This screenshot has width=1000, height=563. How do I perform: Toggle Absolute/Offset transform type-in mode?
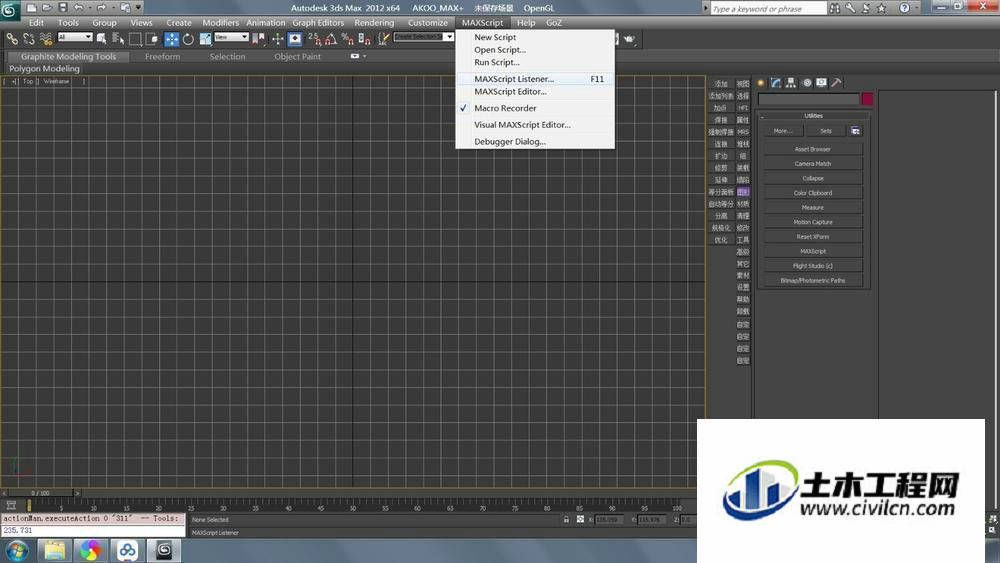click(580, 520)
